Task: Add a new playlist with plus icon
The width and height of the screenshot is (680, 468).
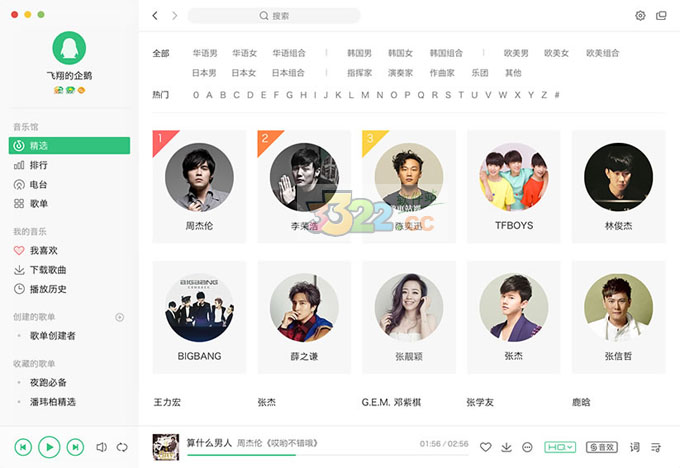Action: pyautogui.click(x=120, y=317)
